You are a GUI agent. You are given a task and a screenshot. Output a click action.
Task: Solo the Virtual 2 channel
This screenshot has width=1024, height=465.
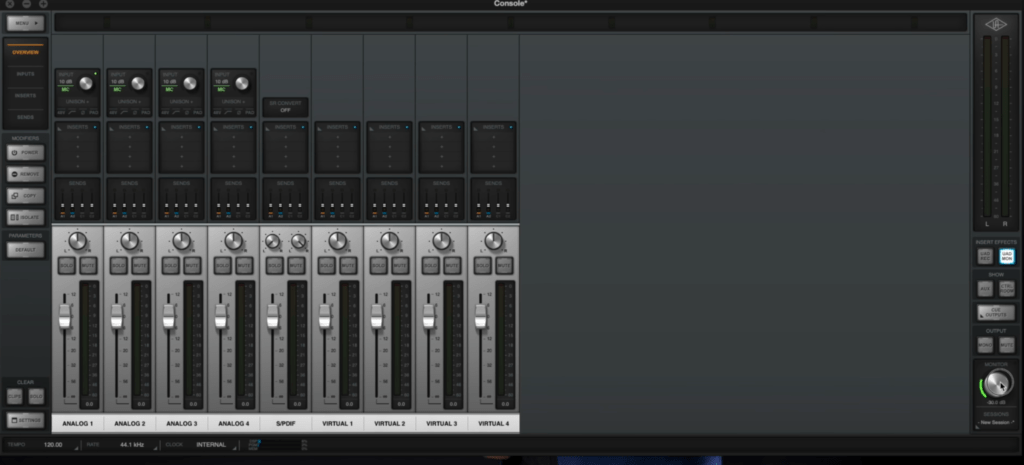[x=379, y=265]
